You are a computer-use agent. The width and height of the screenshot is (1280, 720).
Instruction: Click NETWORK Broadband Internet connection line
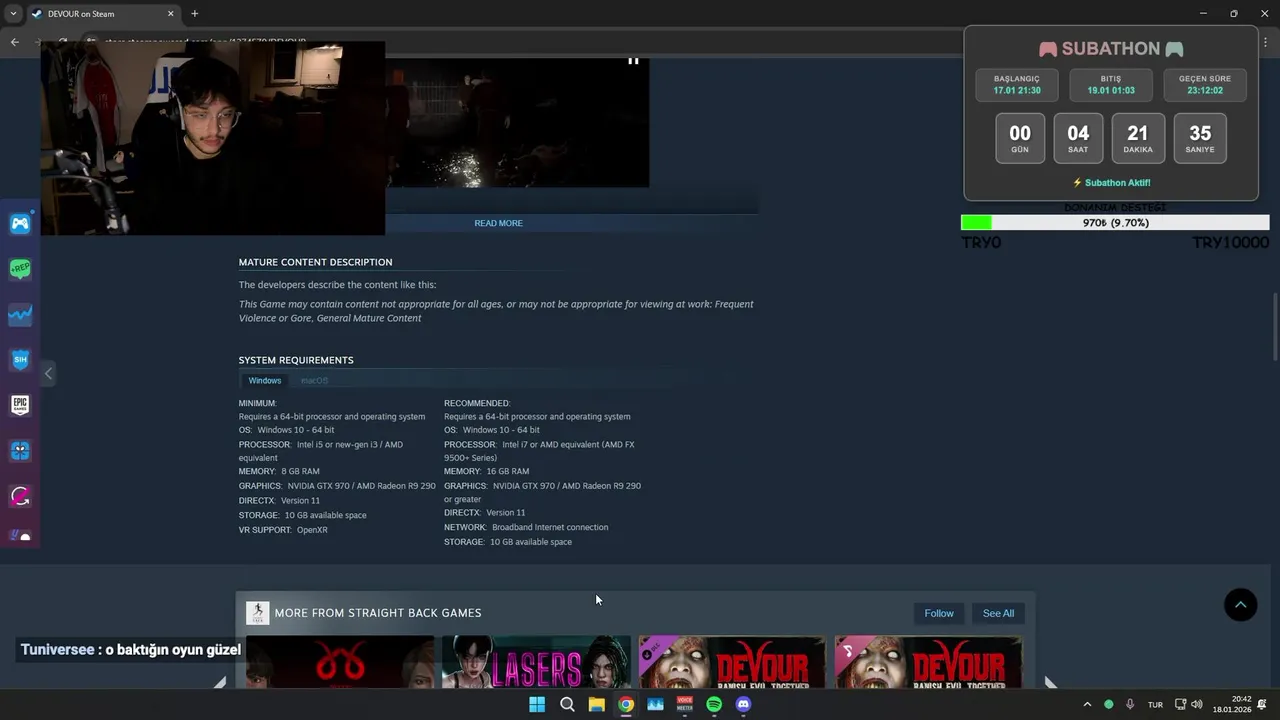pyautogui.click(x=526, y=527)
